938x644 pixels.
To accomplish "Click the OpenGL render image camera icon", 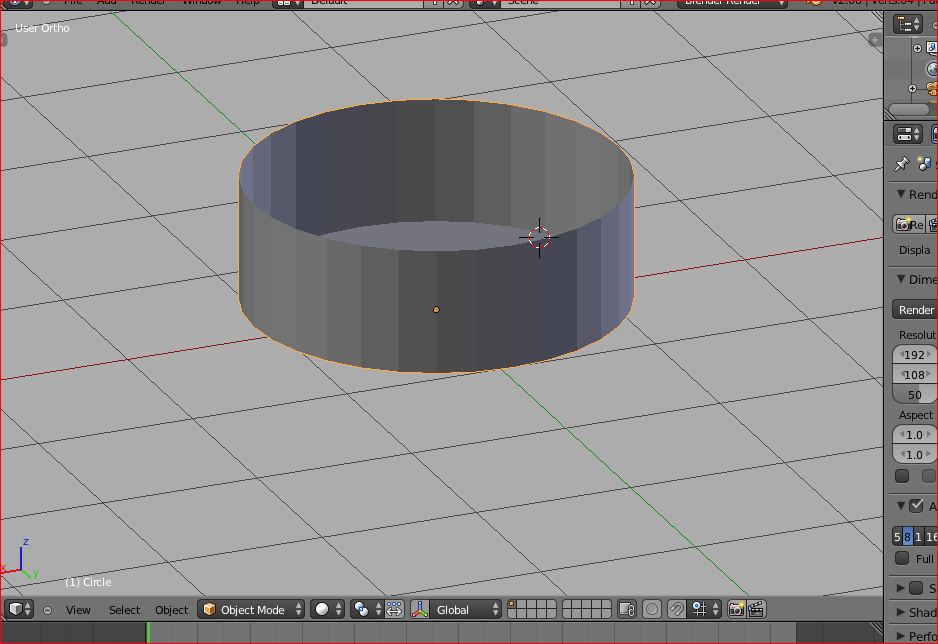I will click(736, 609).
